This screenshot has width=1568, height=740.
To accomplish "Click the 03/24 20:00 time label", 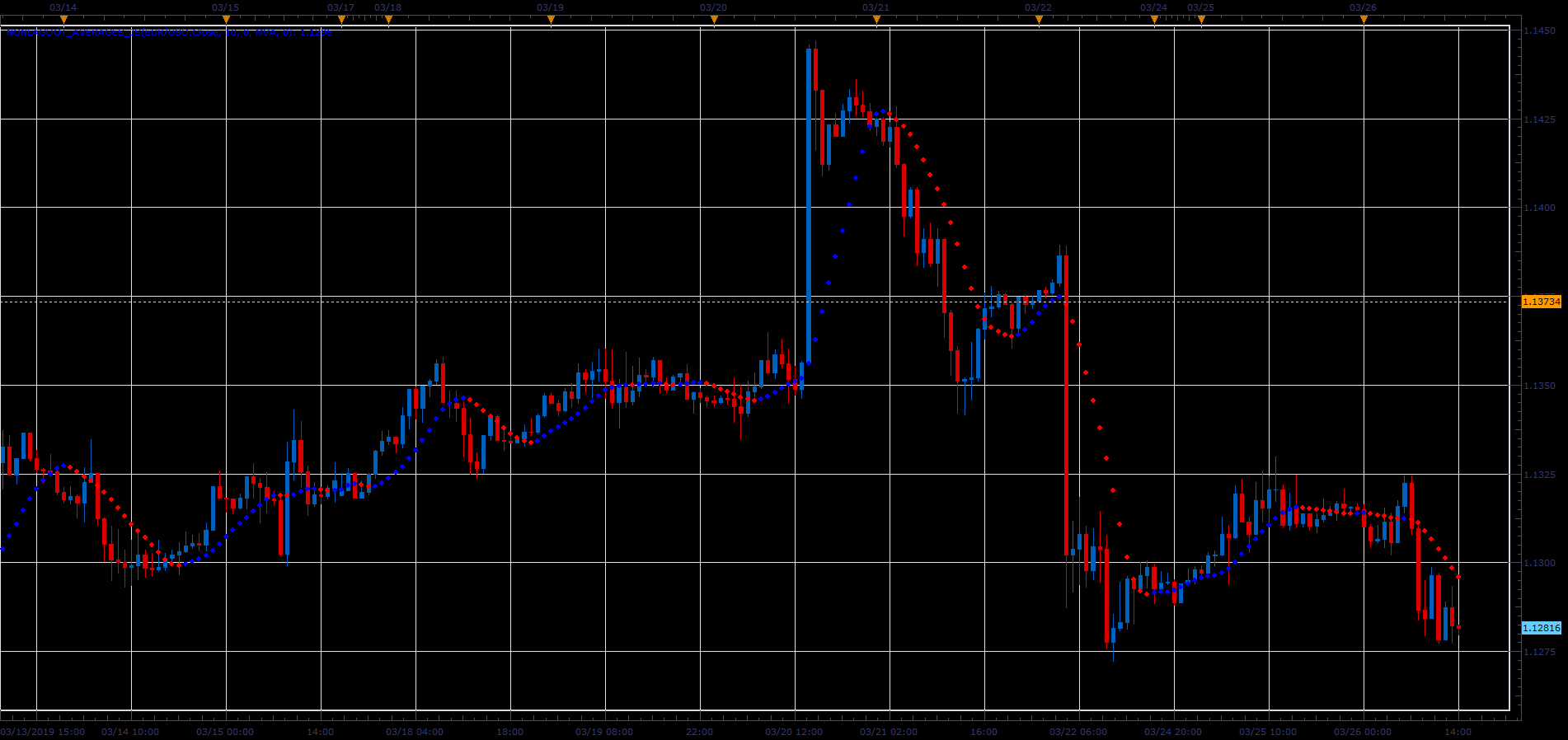I will click(1173, 732).
